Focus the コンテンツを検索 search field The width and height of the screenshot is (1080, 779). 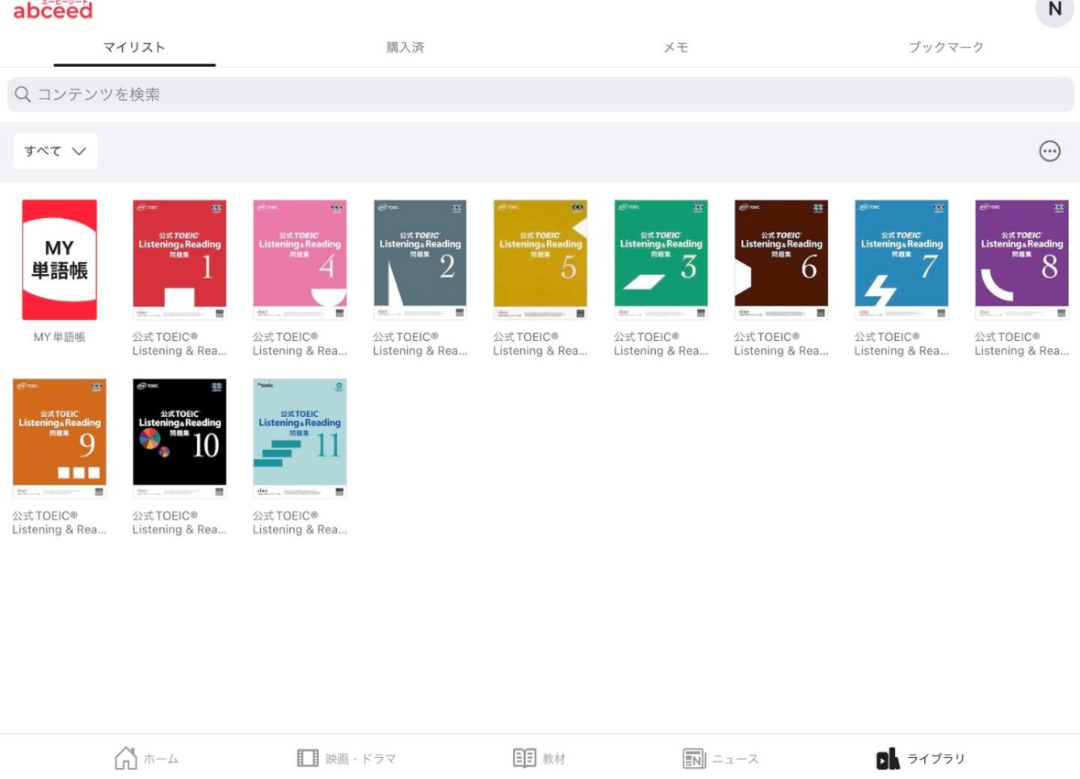coord(540,94)
